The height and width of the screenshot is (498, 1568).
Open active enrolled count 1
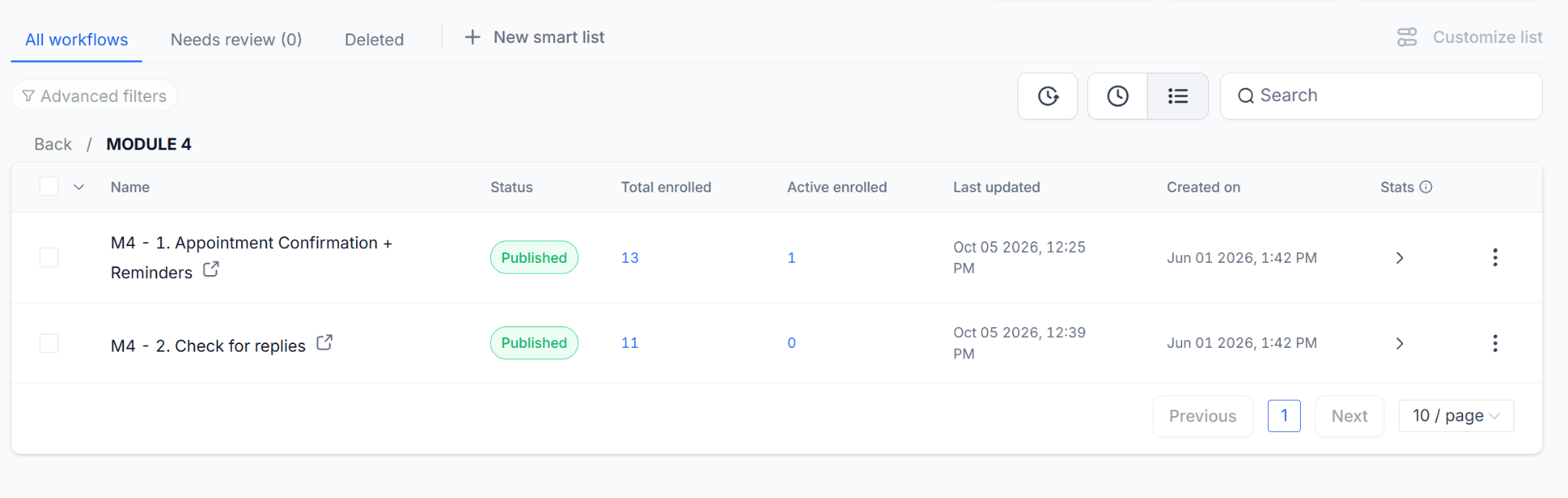pyautogui.click(x=792, y=258)
